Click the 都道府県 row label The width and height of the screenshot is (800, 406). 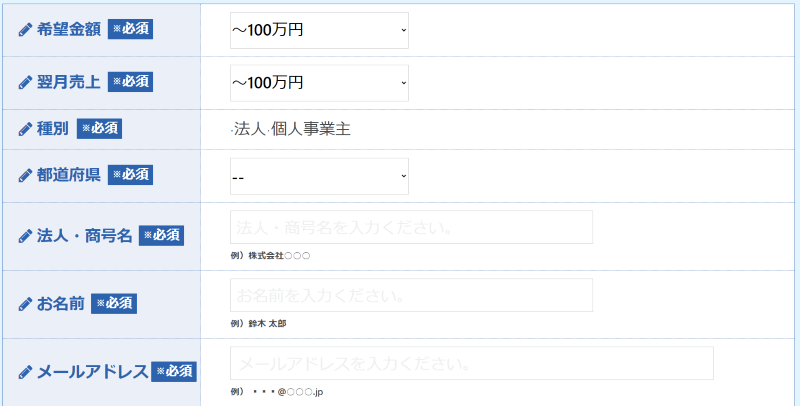click(69, 175)
